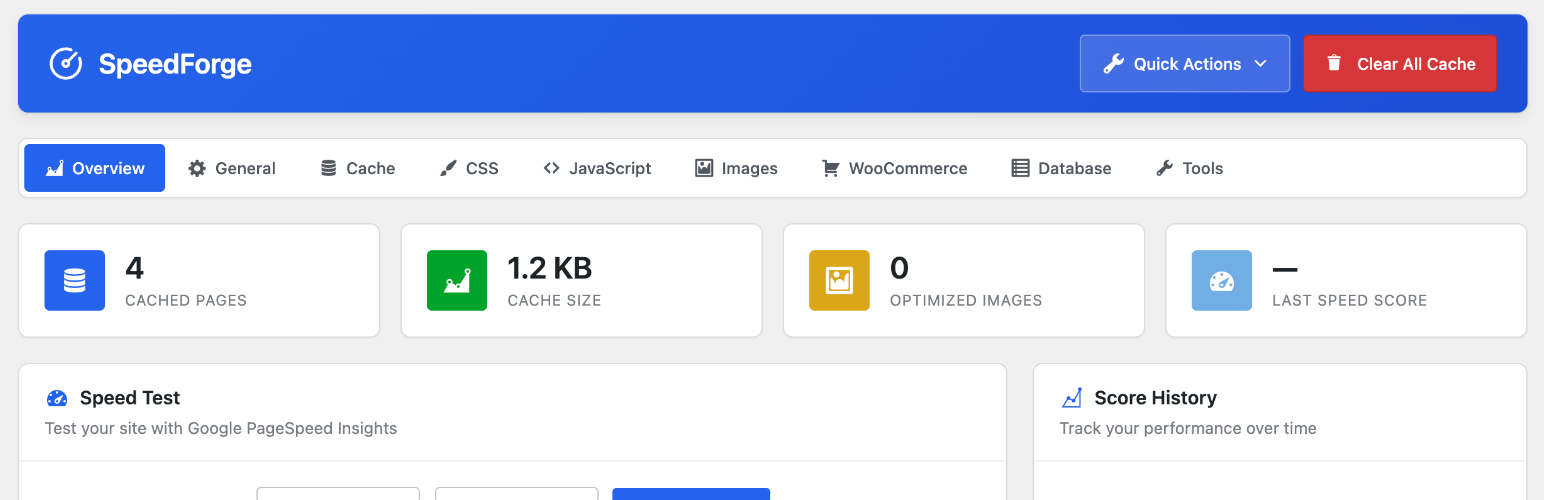Select the JavaScript tab
1544x500 pixels.
[x=597, y=168]
